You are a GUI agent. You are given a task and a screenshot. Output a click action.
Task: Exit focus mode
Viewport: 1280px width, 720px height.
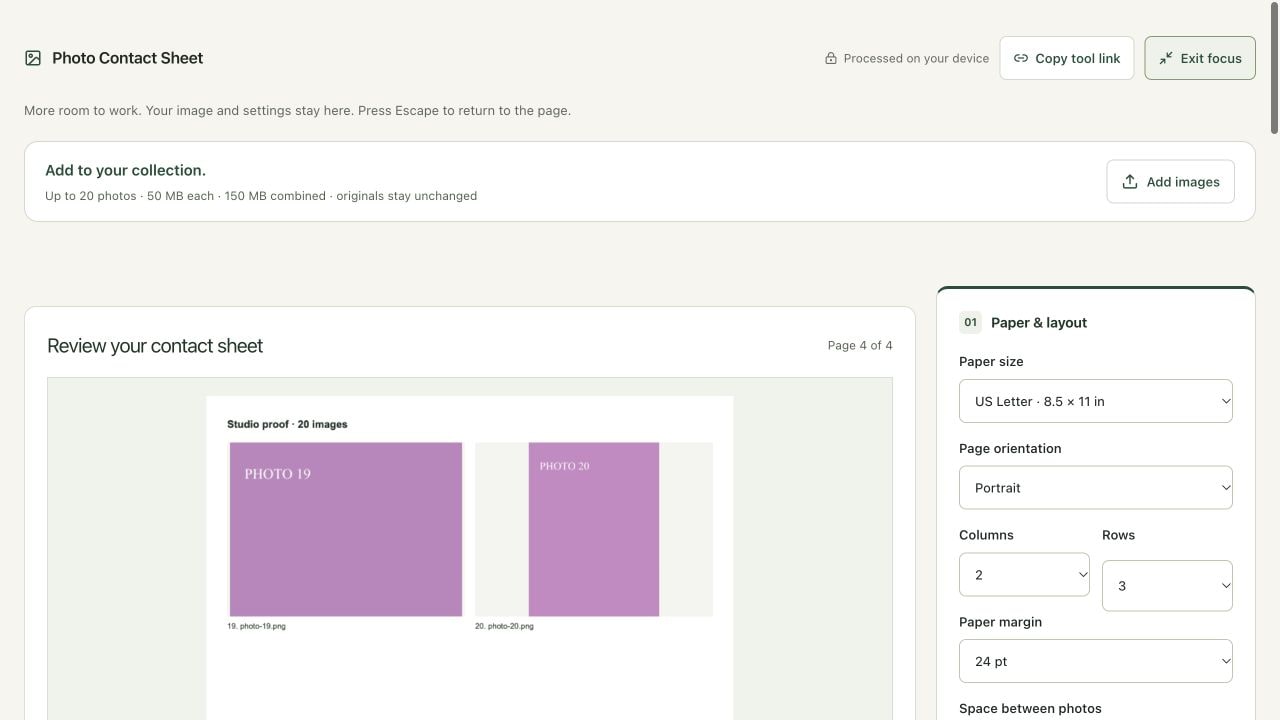point(1200,58)
